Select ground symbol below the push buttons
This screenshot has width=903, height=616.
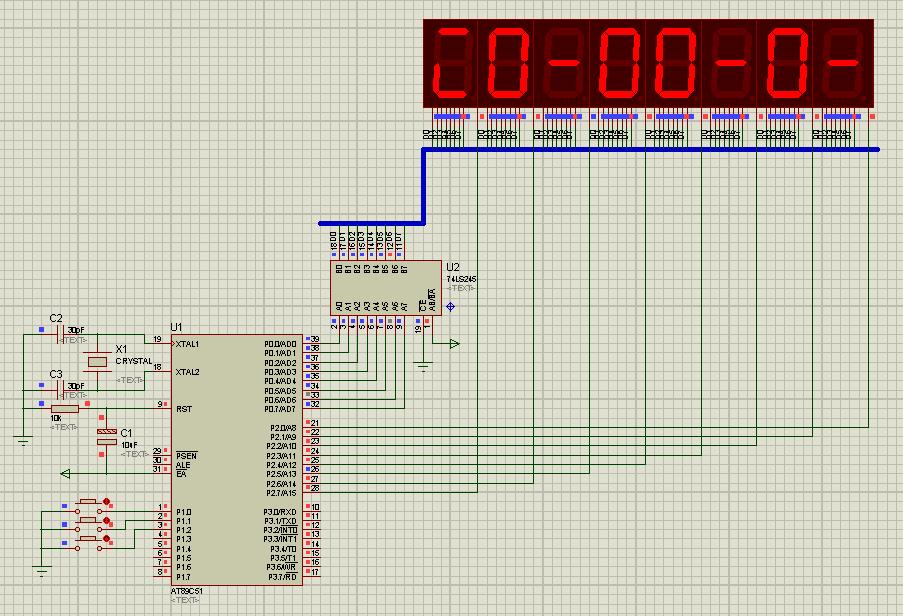click(41, 571)
